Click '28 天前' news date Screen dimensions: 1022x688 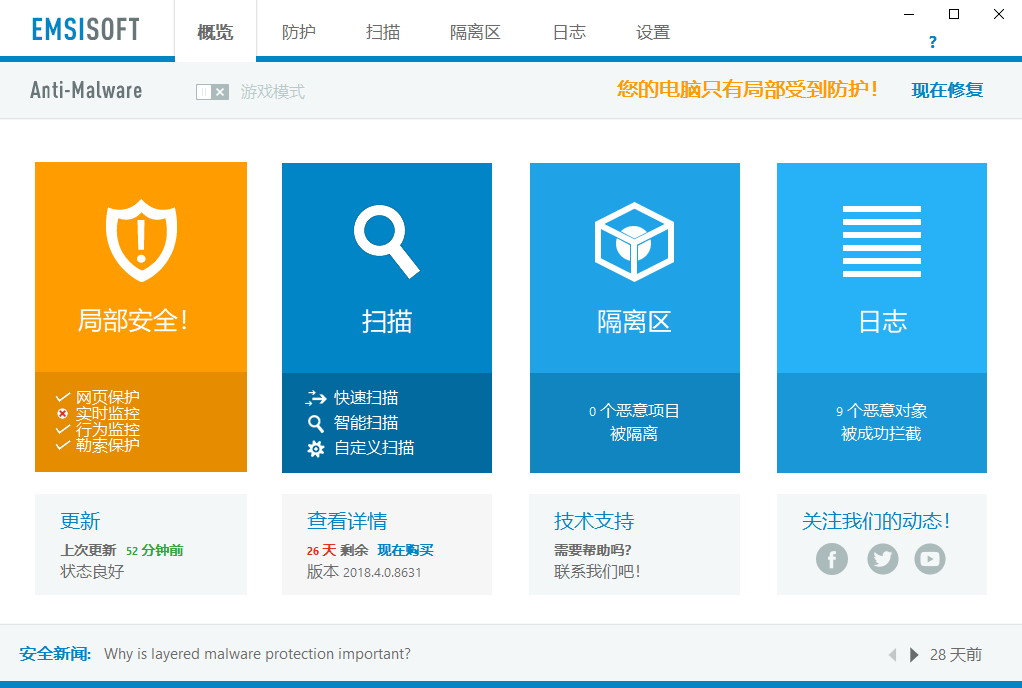pyautogui.click(x=956, y=655)
